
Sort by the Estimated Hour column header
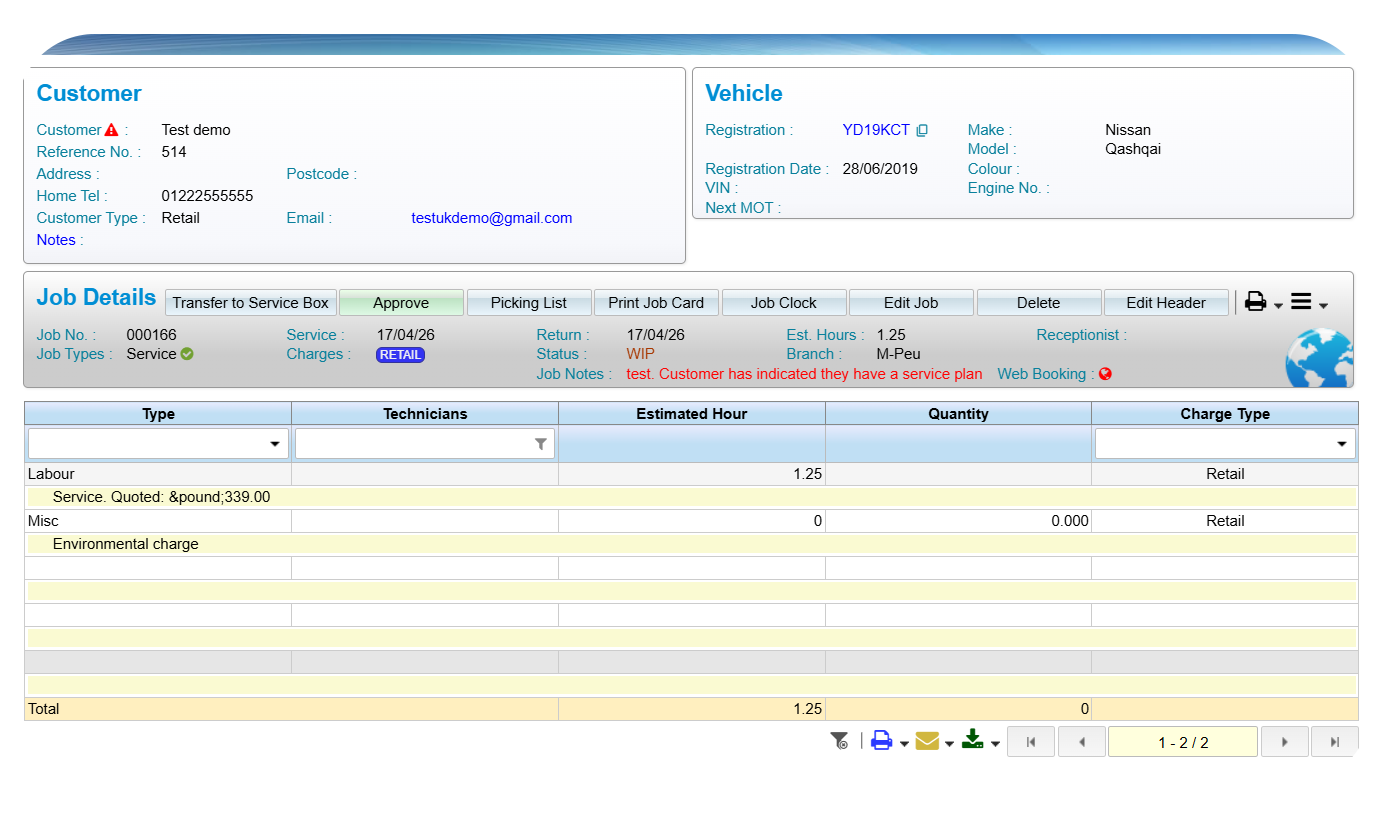pyautogui.click(x=691, y=414)
